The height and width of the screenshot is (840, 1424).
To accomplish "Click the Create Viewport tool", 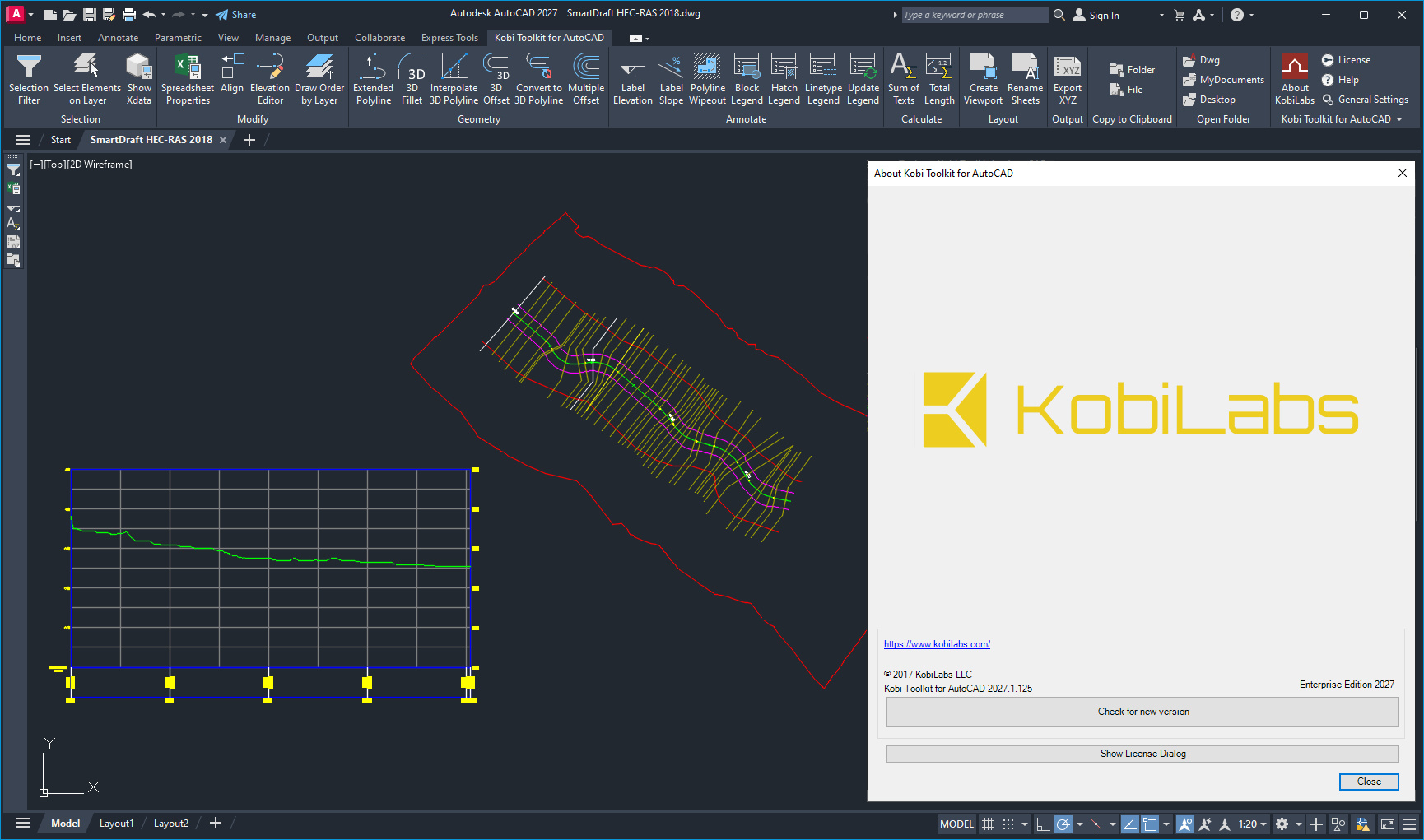I will point(984,79).
